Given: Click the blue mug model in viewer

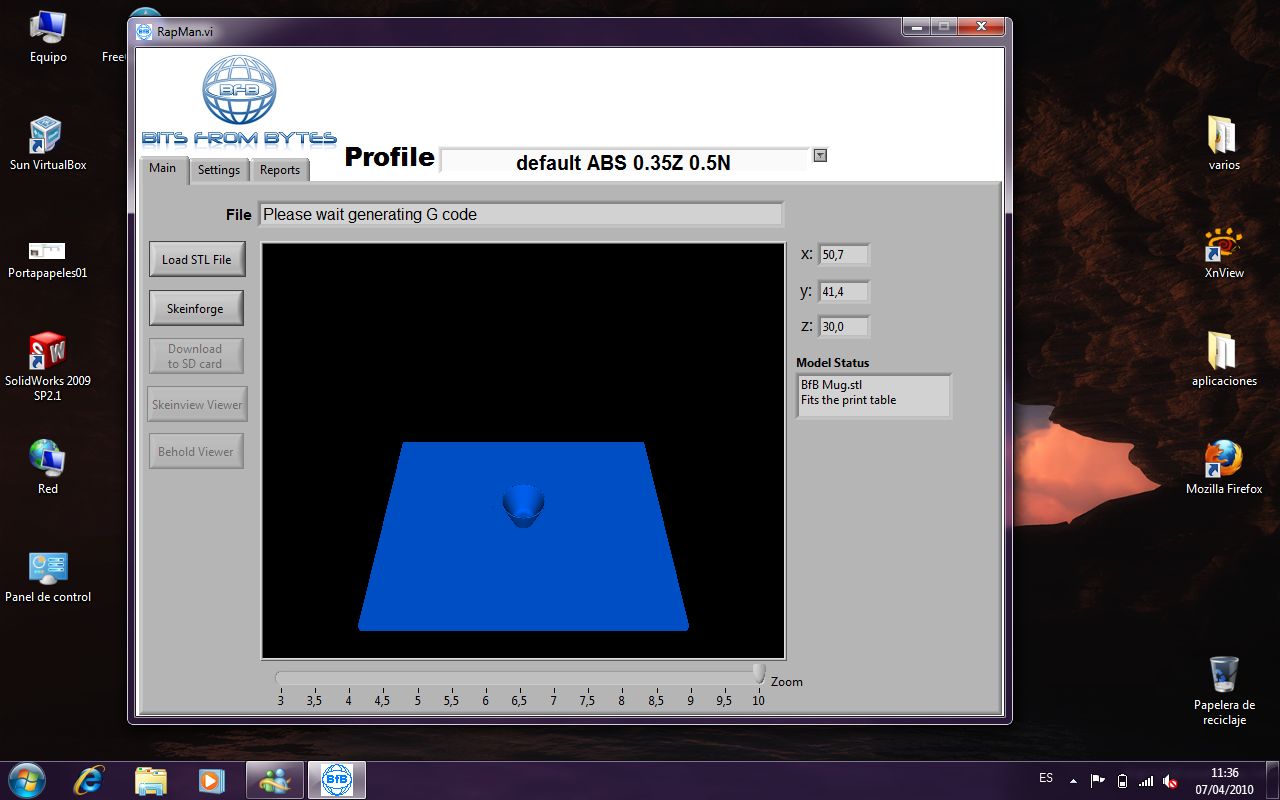Looking at the screenshot, I should click(523, 505).
